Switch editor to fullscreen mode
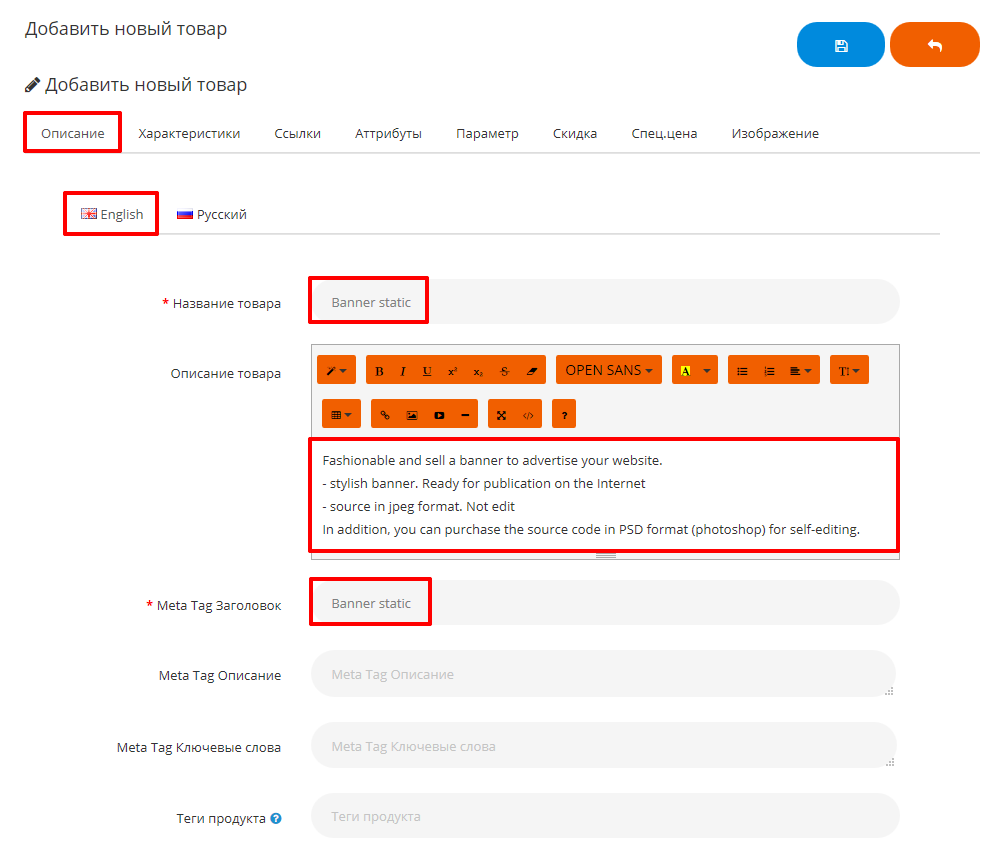This screenshot has width=995, height=865. [x=501, y=414]
